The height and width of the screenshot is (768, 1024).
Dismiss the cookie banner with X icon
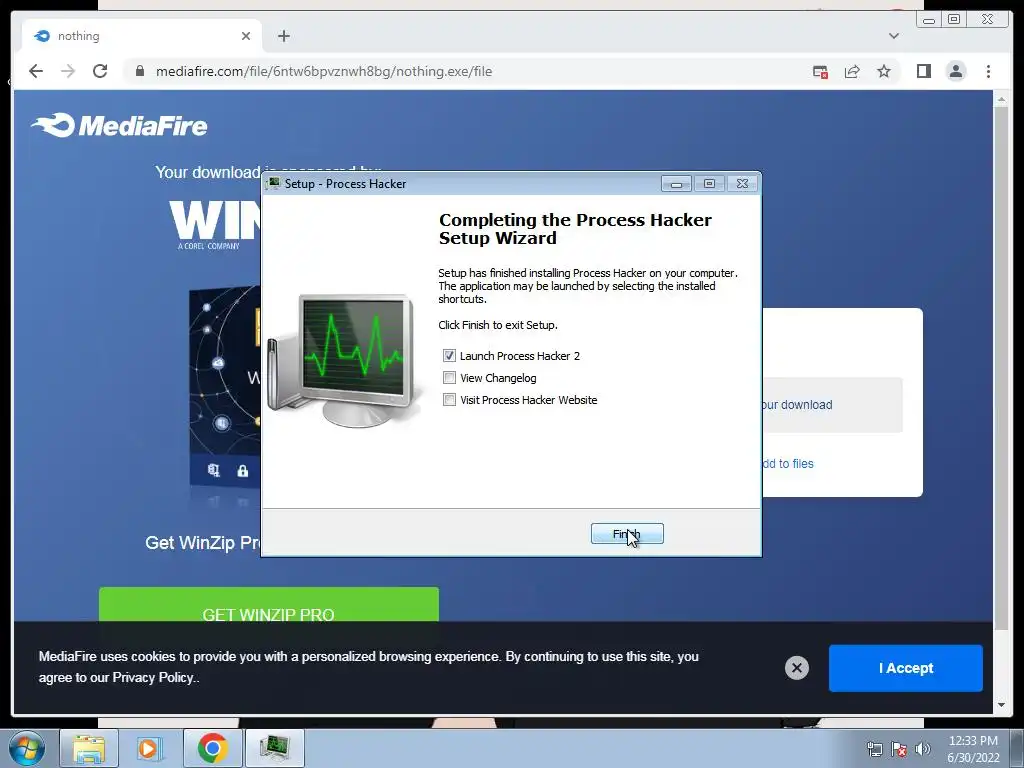pyautogui.click(x=797, y=667)
